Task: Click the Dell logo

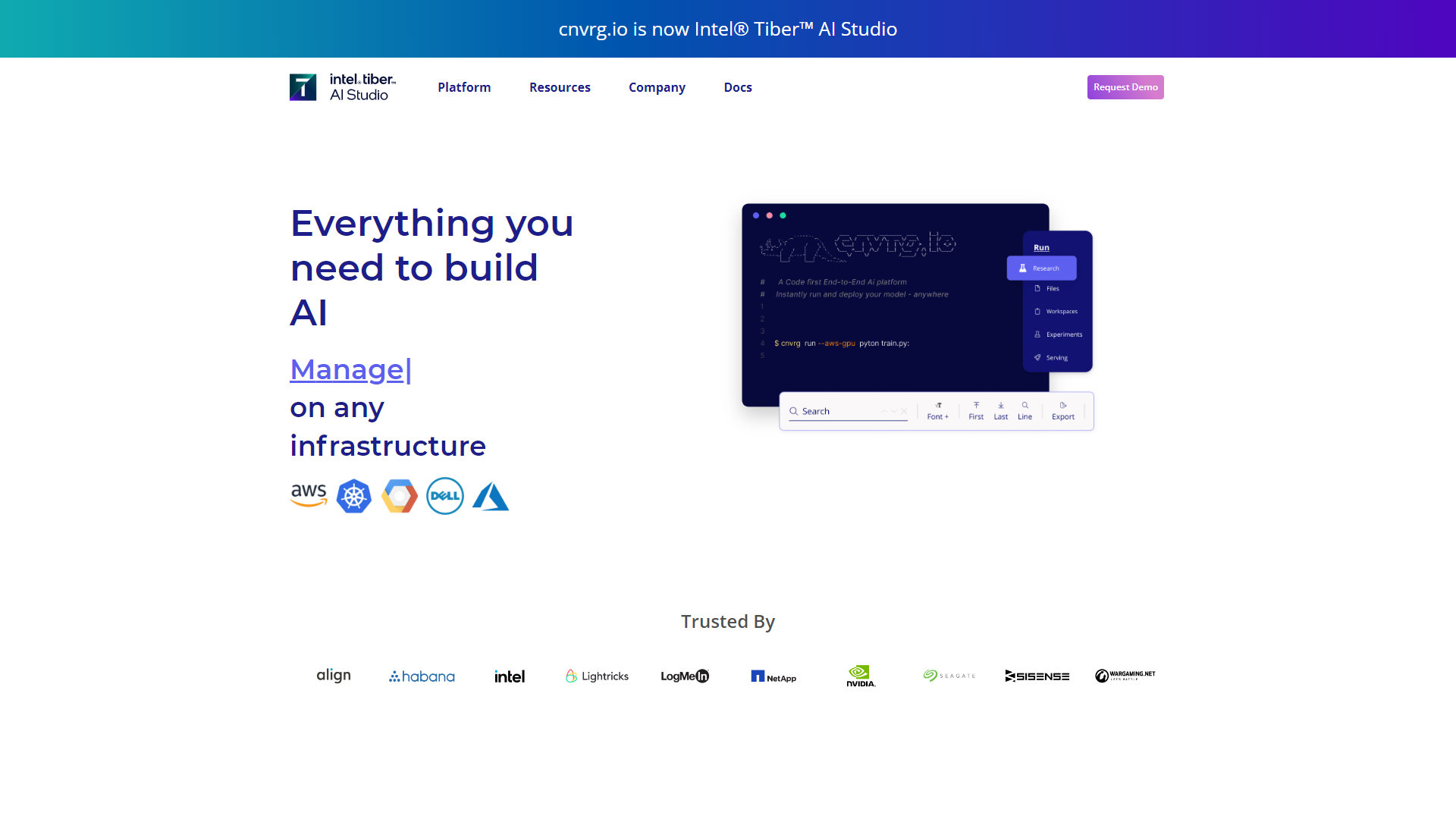Action: point(445,496)
